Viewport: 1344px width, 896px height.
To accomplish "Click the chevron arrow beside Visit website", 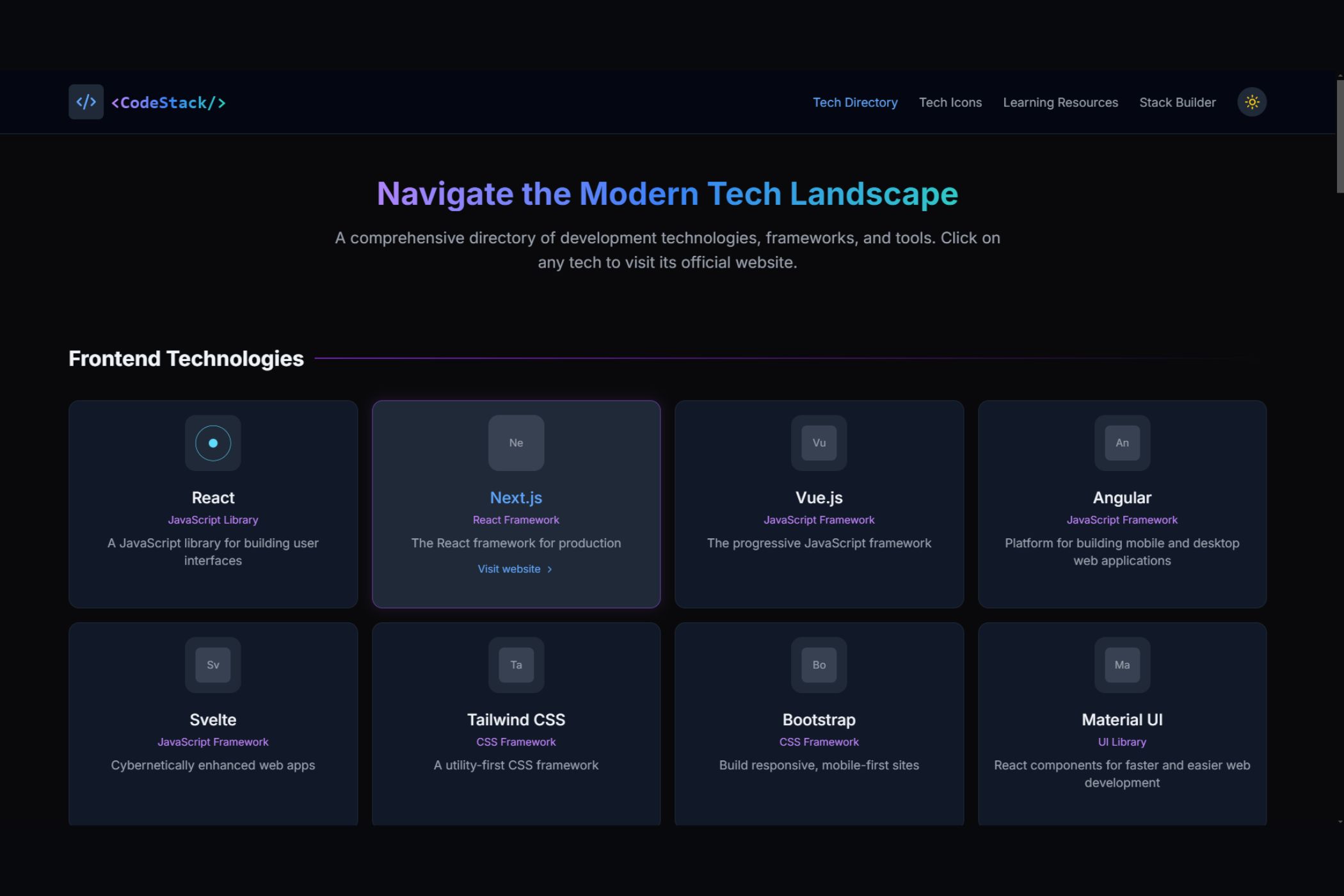I will click(x=549, y=570).
